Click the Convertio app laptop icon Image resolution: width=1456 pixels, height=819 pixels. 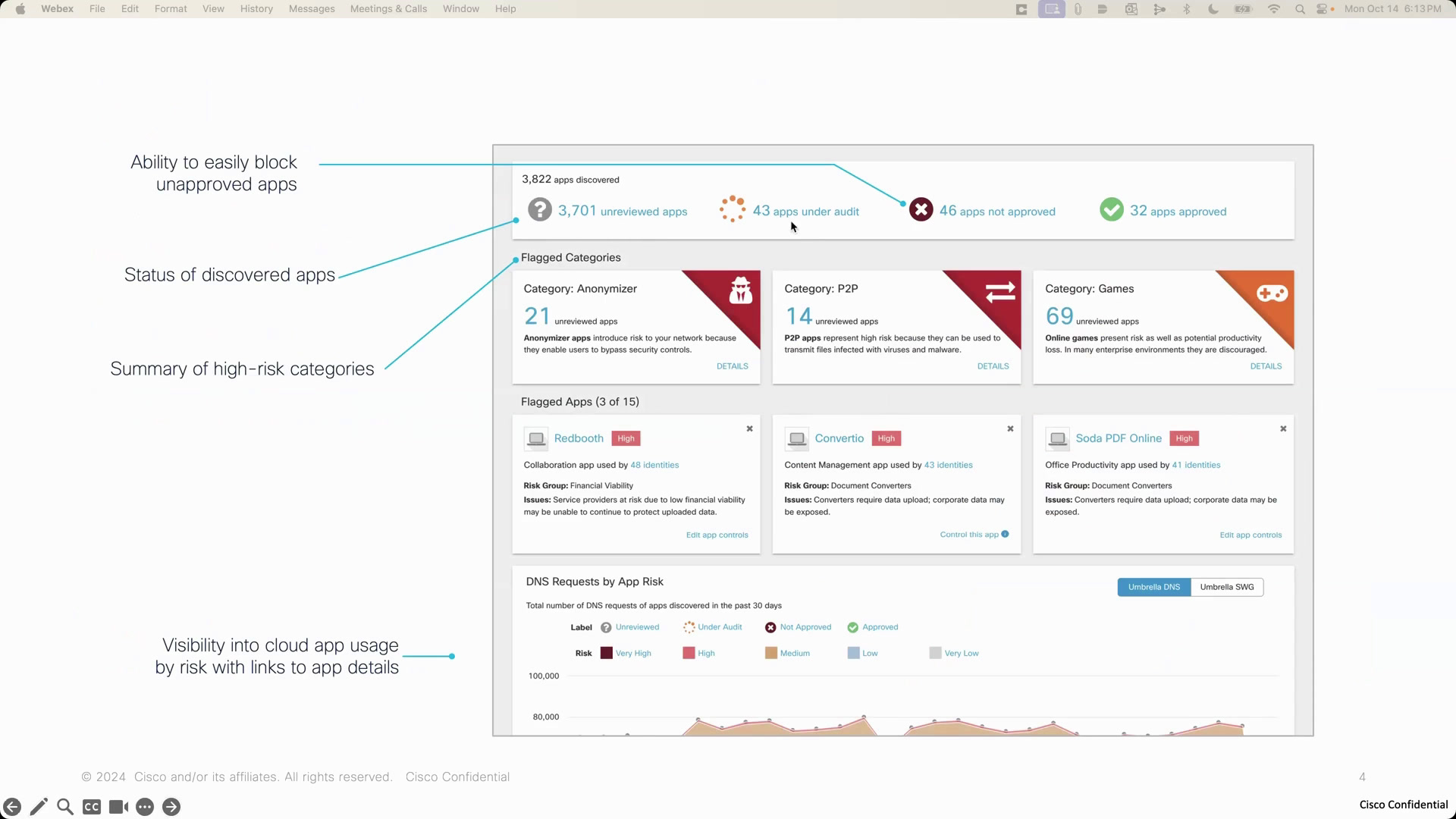tap(797, 438)
